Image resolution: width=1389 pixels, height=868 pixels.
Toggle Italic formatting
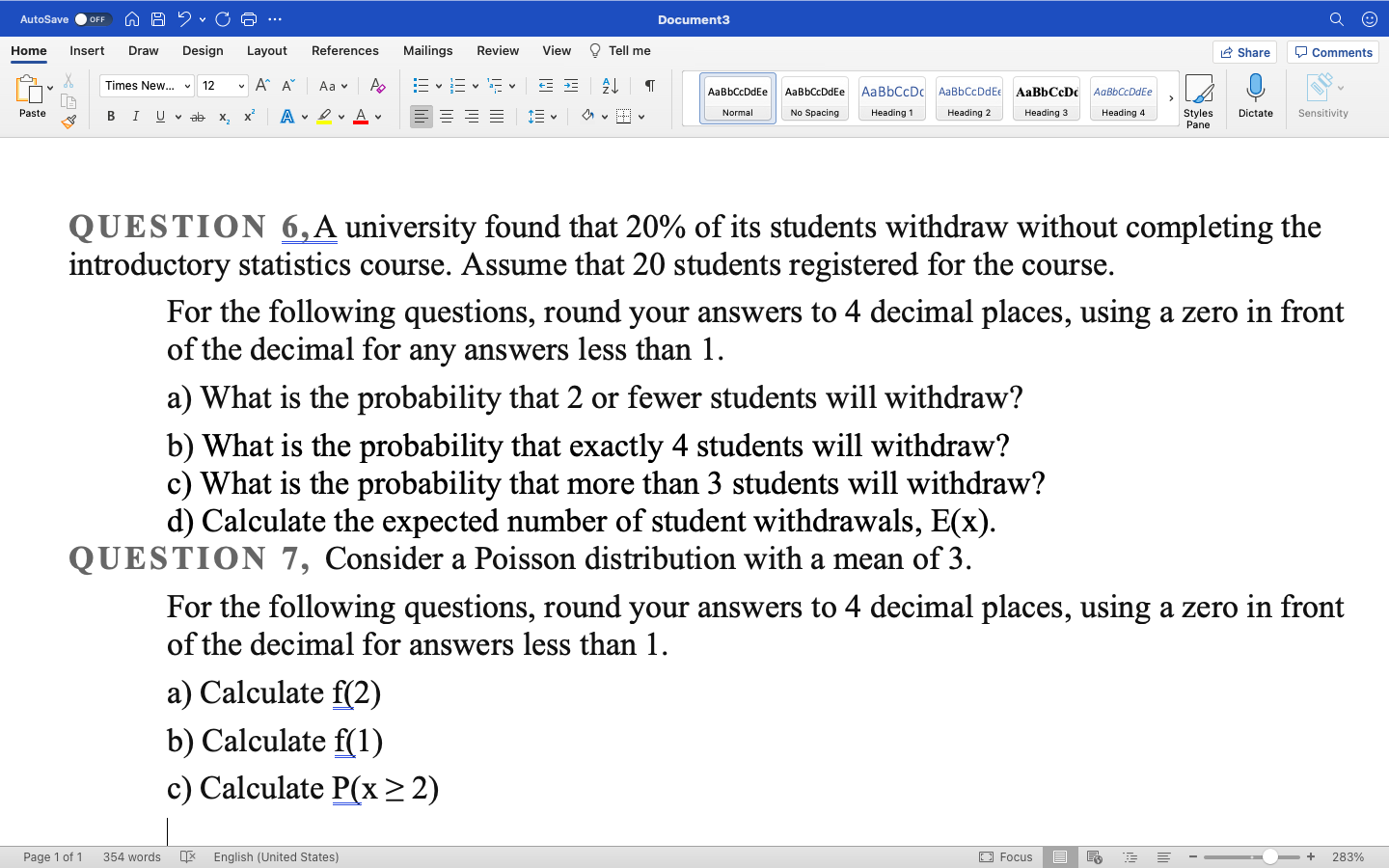pos(135,117)
